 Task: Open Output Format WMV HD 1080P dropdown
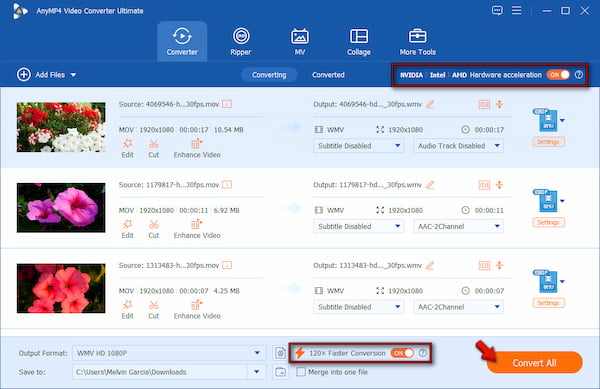coord(169,353)
